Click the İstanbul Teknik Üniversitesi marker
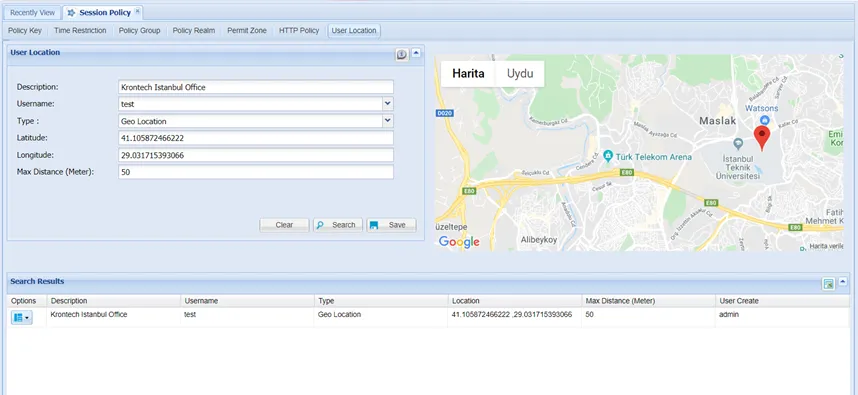Image resolution: width=858 pixels, height=395 pixels. click(x=738, y=144)
